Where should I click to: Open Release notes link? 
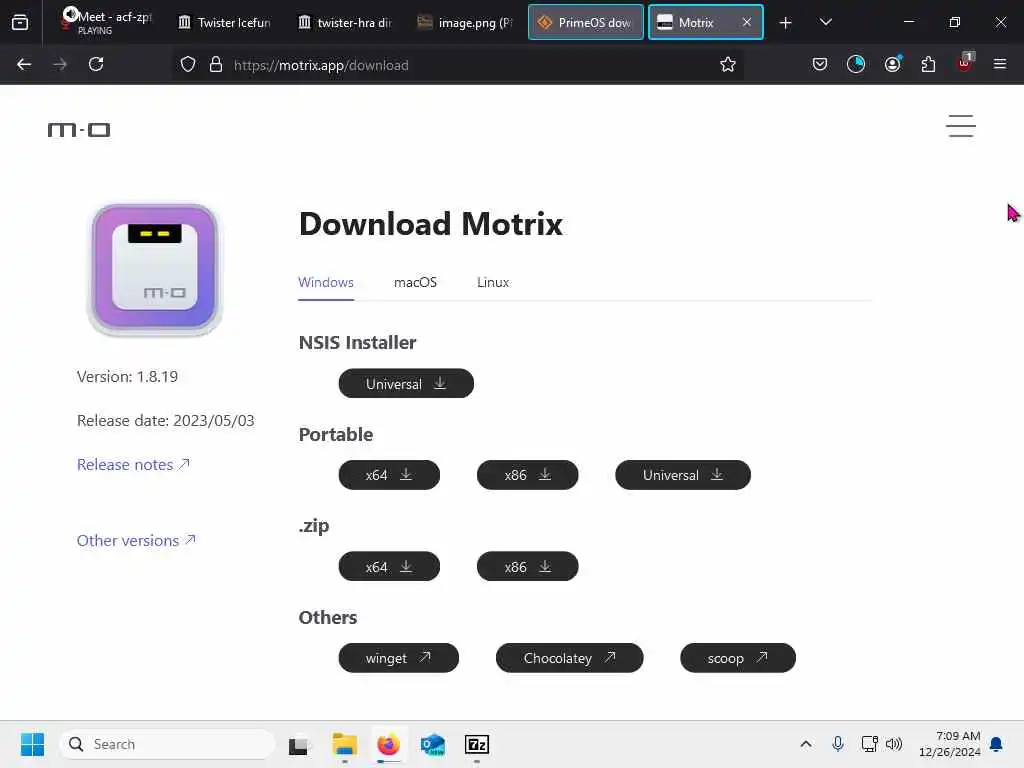(133, 464)
